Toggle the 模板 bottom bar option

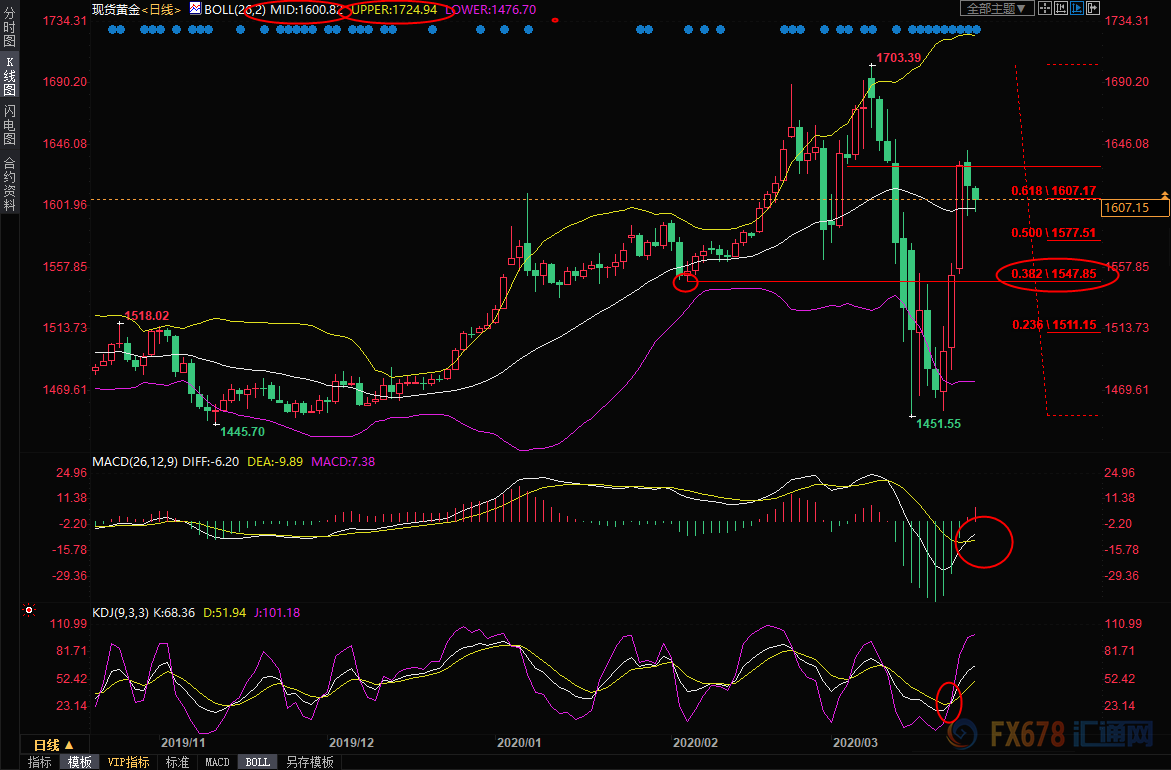pyautogui.click(x=80, y=762)
